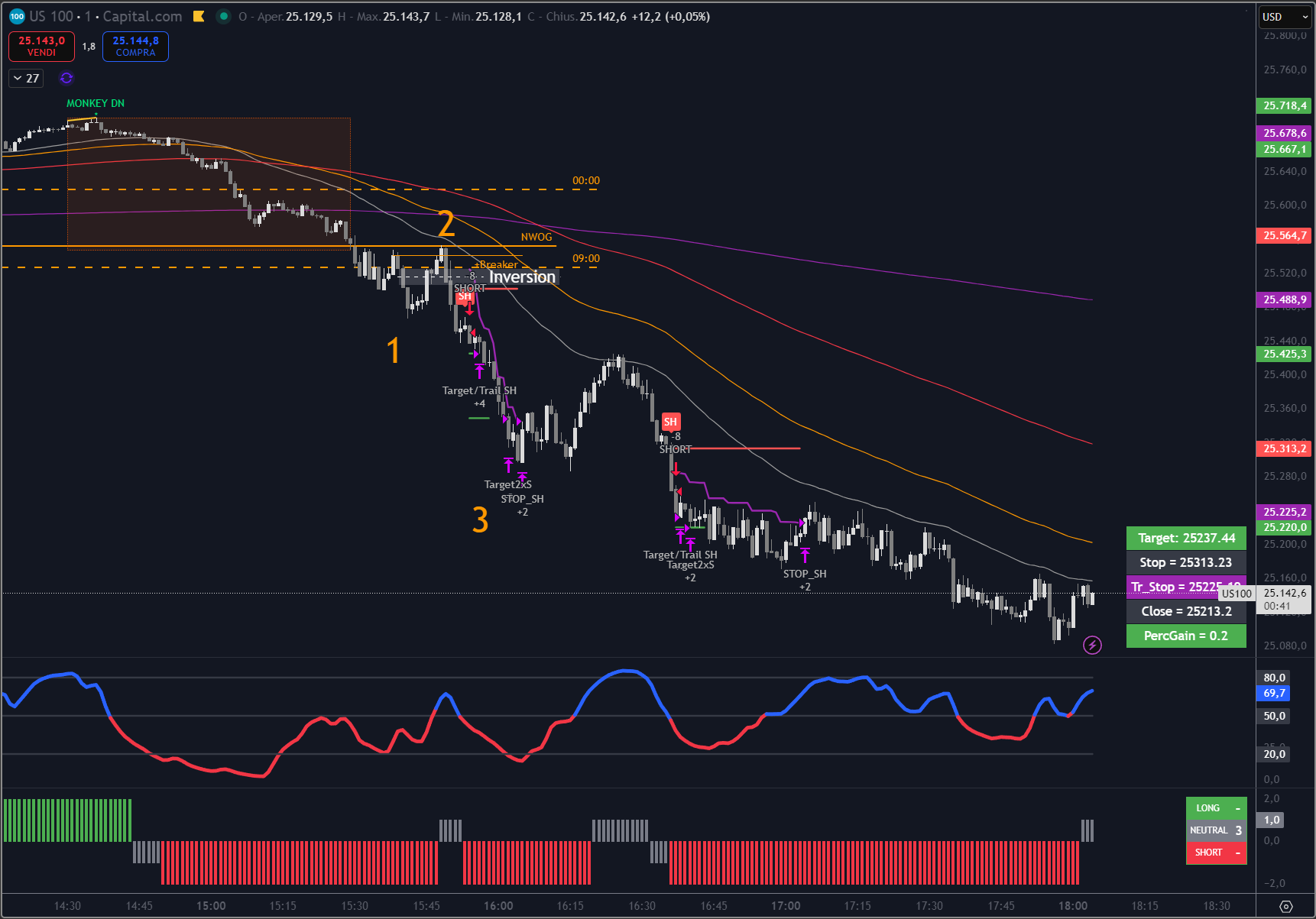This screenshot has width=1316, height=919.
Task: Click the purple Tr_Stop table cell
Action: 1173,587
